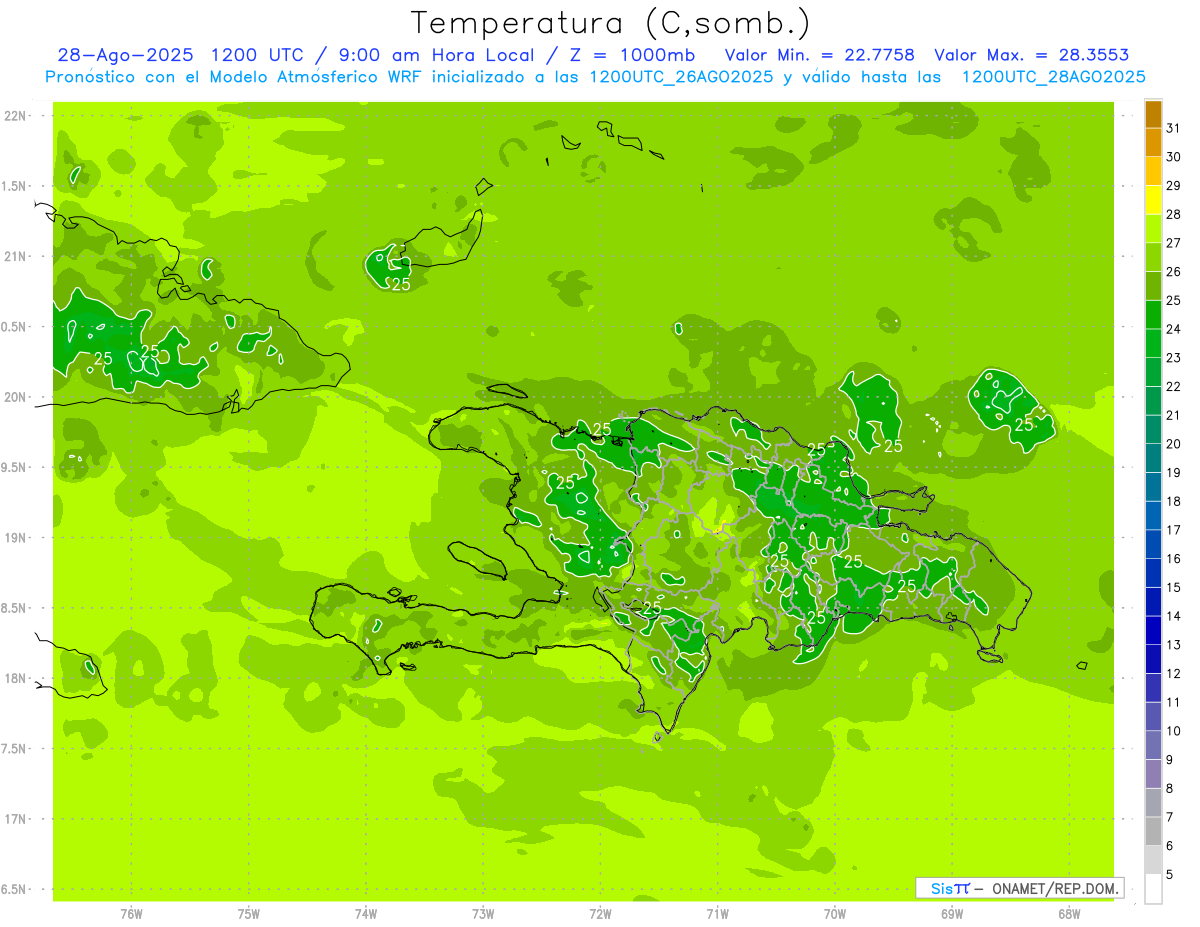Click the legend color band between 30 and 31
Screen dimensions: 1200x927
click(x=1153, y=143)
